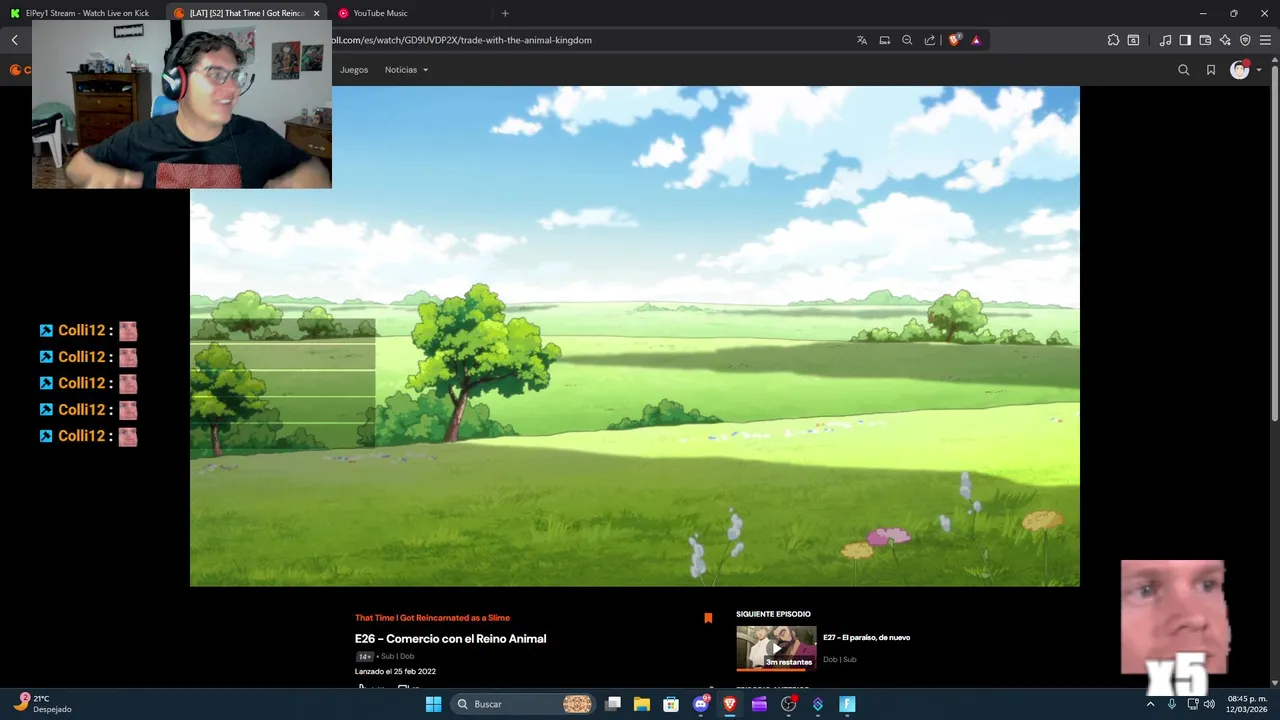Open That Time I Got Reincarnated series link
The width and height of the screenshot is (1280, 720).
tap(432, 618)
